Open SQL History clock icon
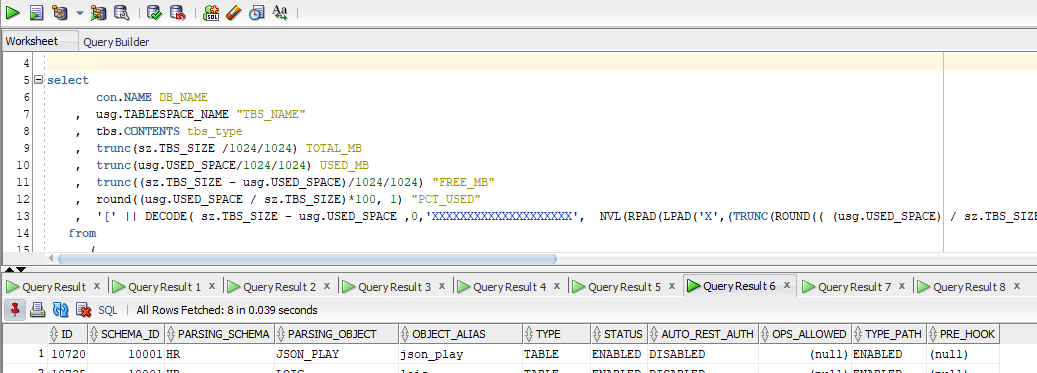This screenshot has width=1037, height=373. (x=257, y=12)
